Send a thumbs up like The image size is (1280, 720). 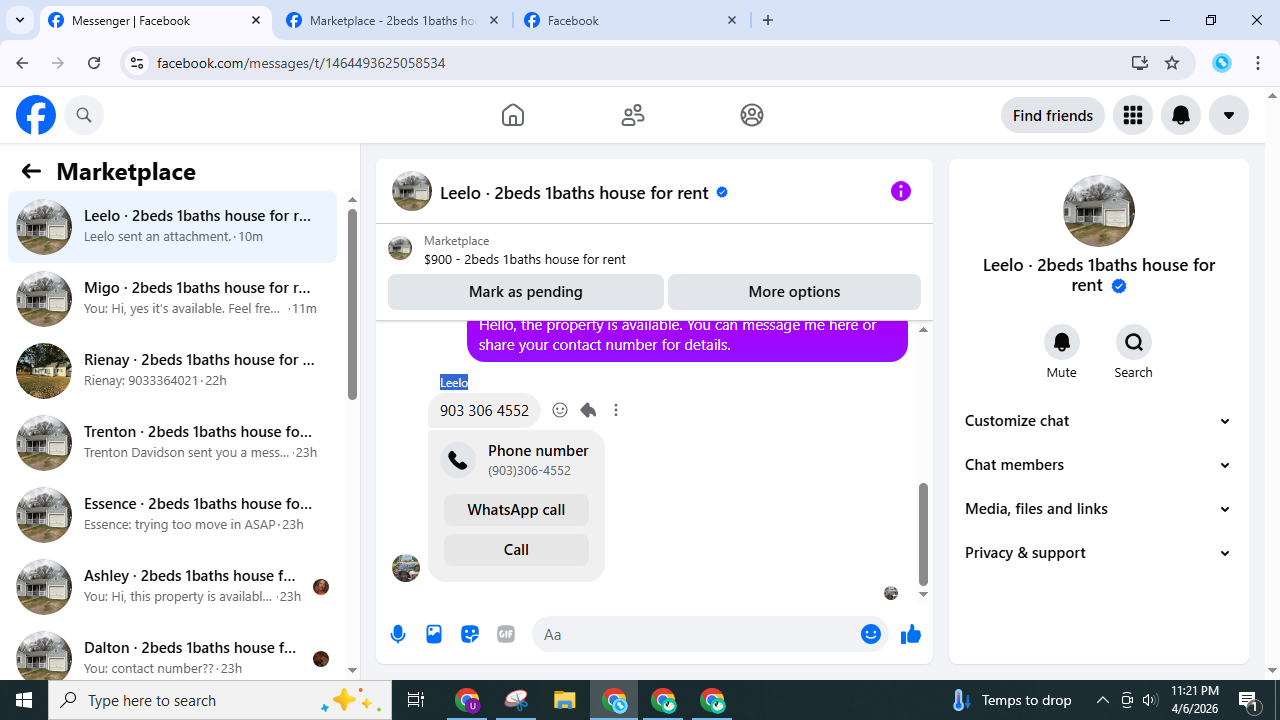pyautogui.click(x=911, y=634)
